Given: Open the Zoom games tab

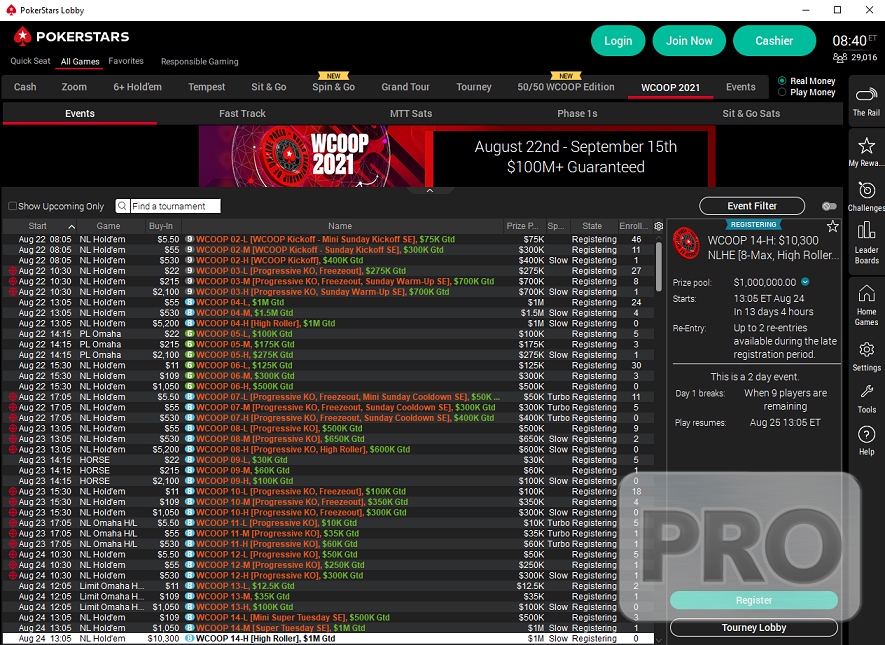Looking at the screenshot, I should click(74, 87).
